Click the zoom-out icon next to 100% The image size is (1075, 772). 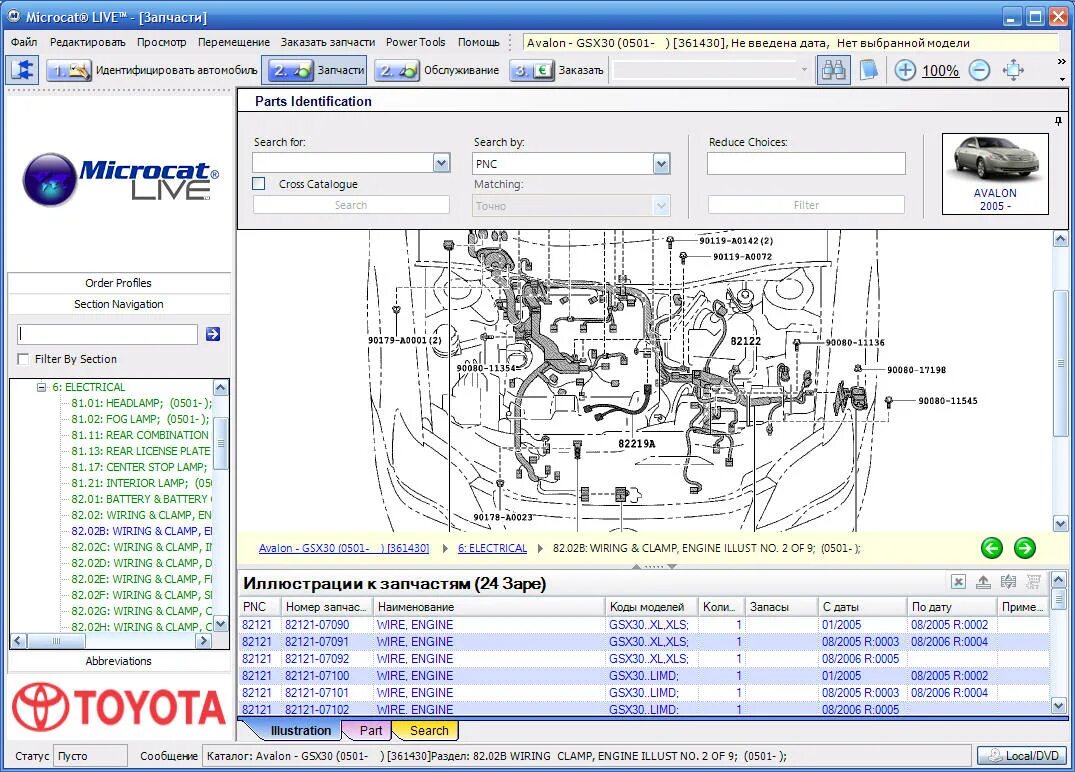pos(978,70)
